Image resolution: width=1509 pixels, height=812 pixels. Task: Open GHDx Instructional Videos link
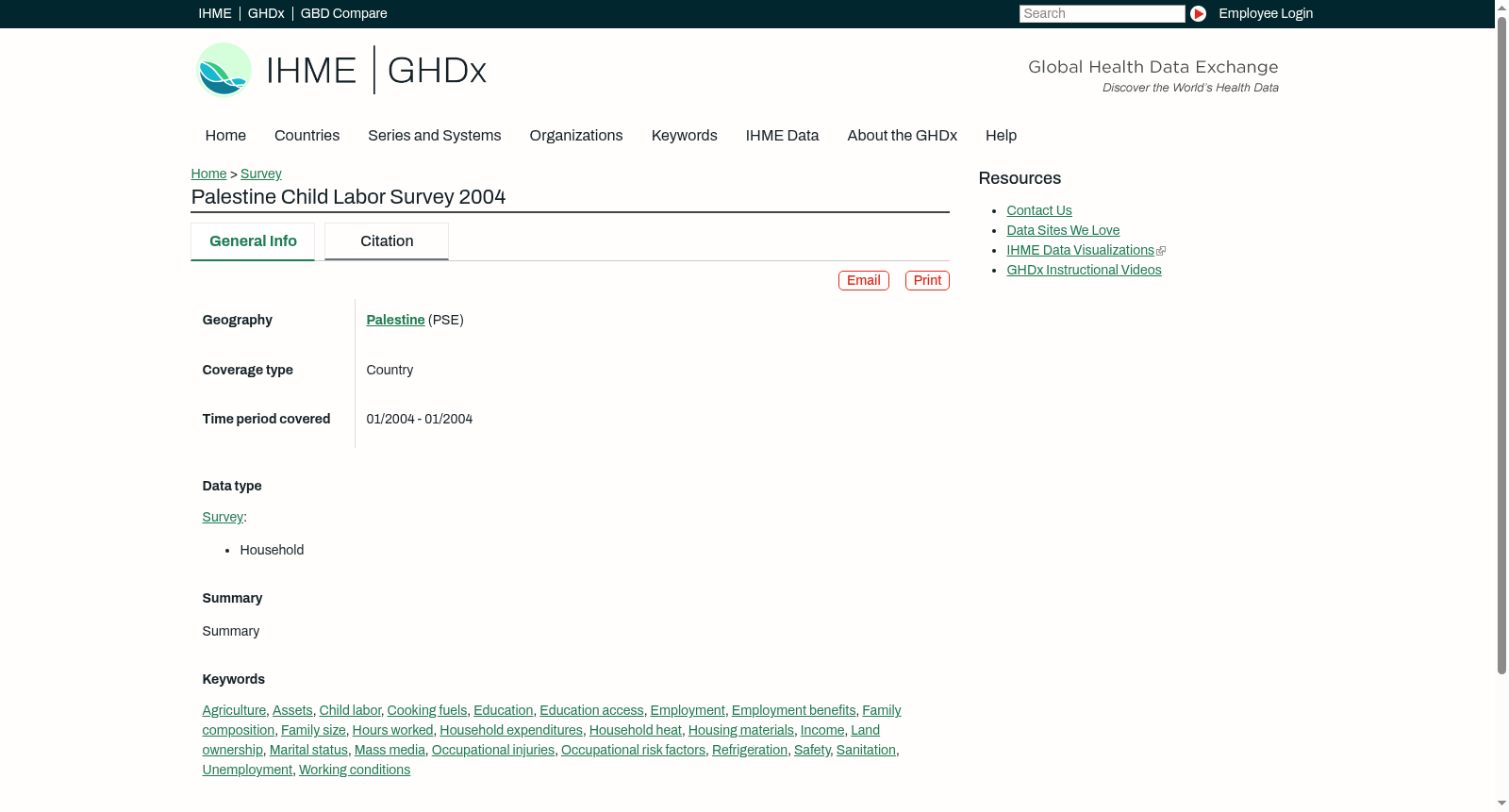tap(1084, 270)
